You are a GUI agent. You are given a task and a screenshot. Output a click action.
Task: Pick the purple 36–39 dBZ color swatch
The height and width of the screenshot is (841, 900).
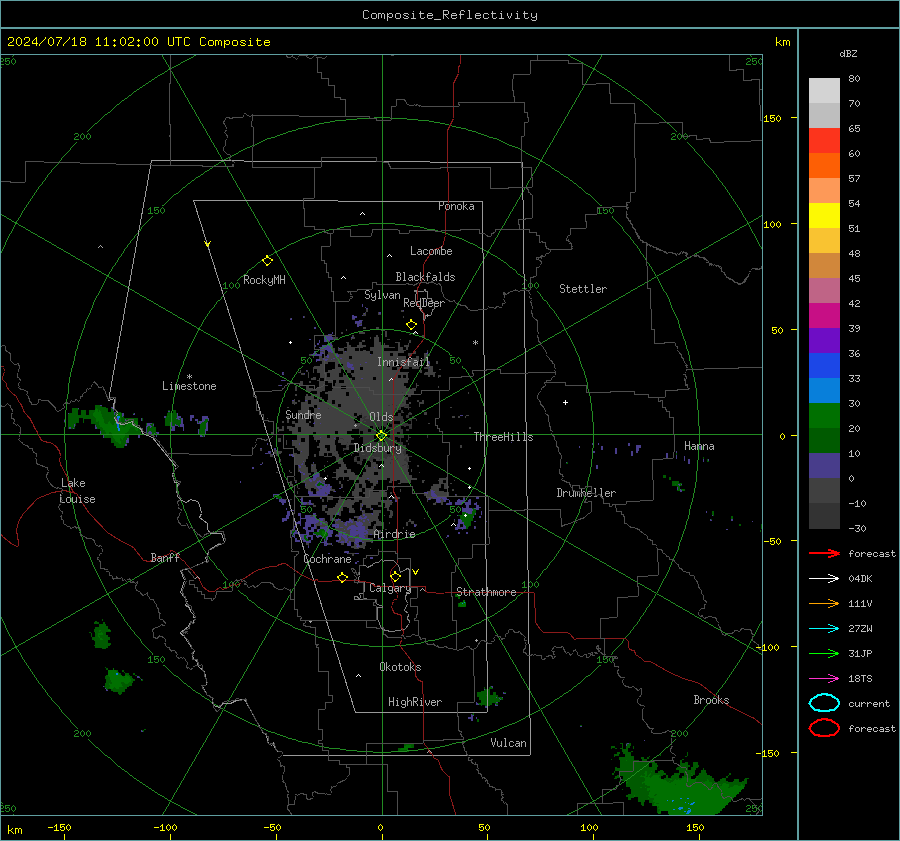tap(824, 341)
